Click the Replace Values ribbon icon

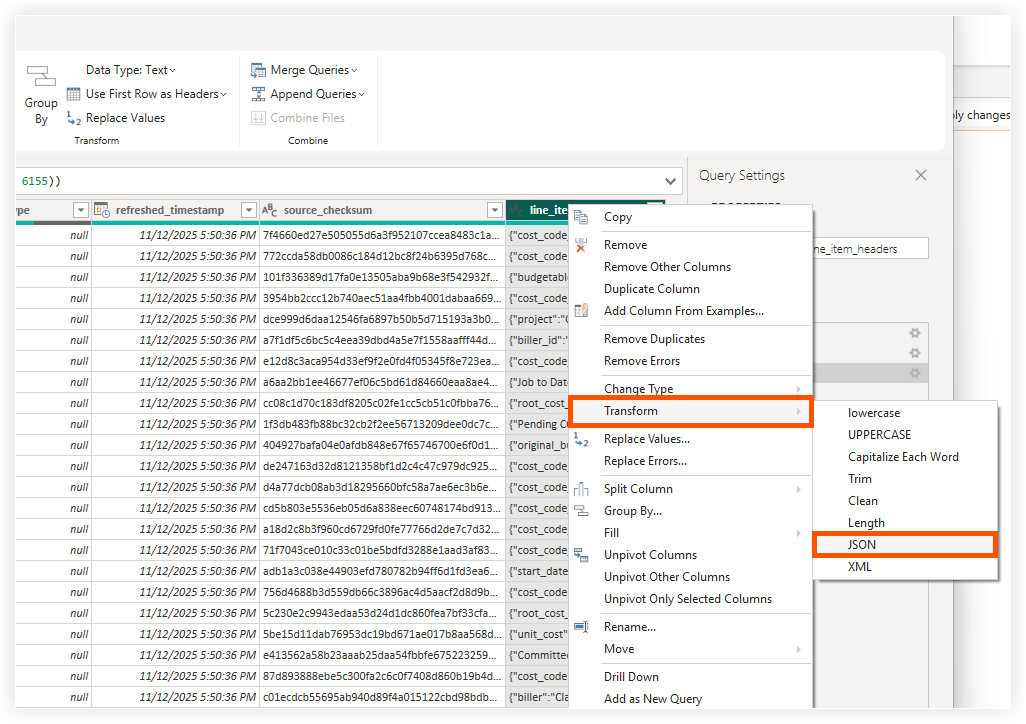pos(73,117)
